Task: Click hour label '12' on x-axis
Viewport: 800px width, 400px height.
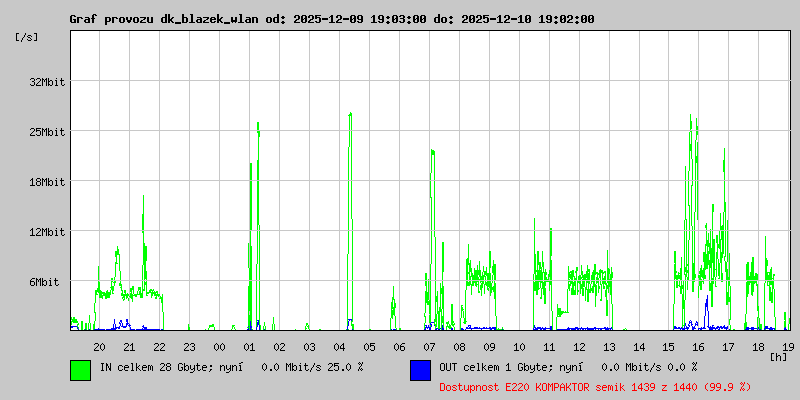Action: [579, 347]
